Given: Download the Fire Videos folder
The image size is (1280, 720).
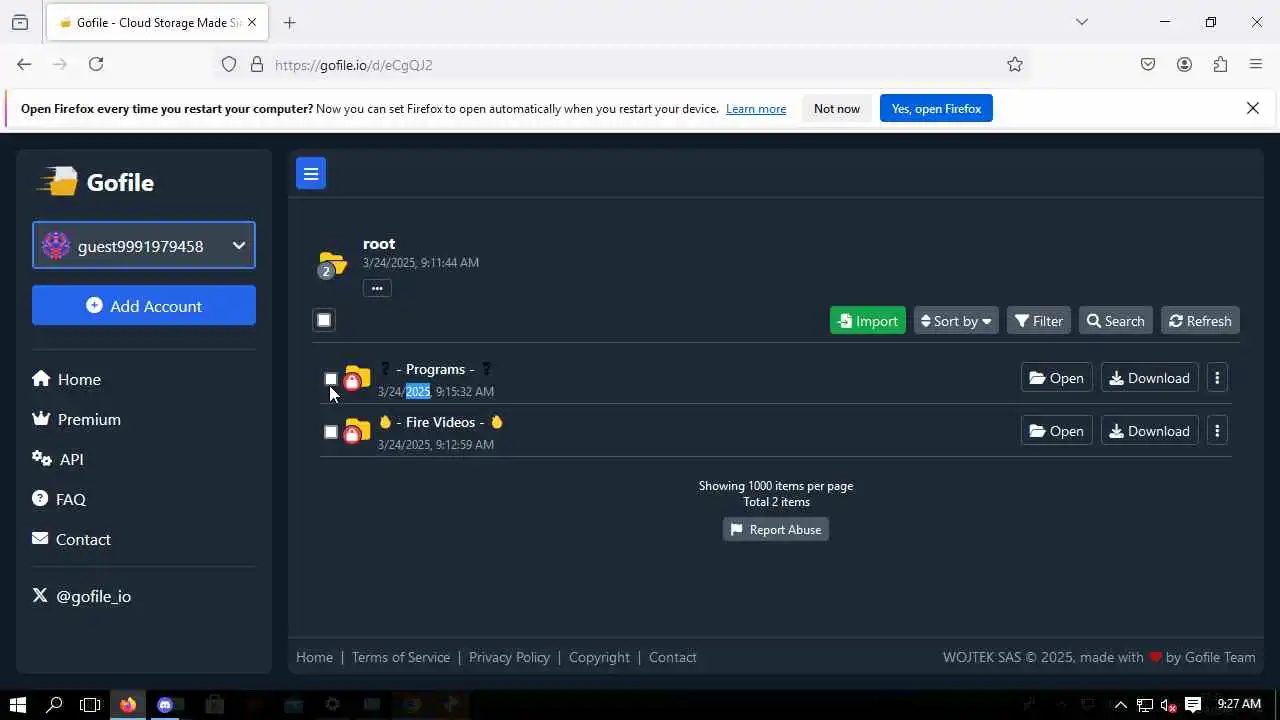Looking at the screenshot, I should tap(1150, 431).
